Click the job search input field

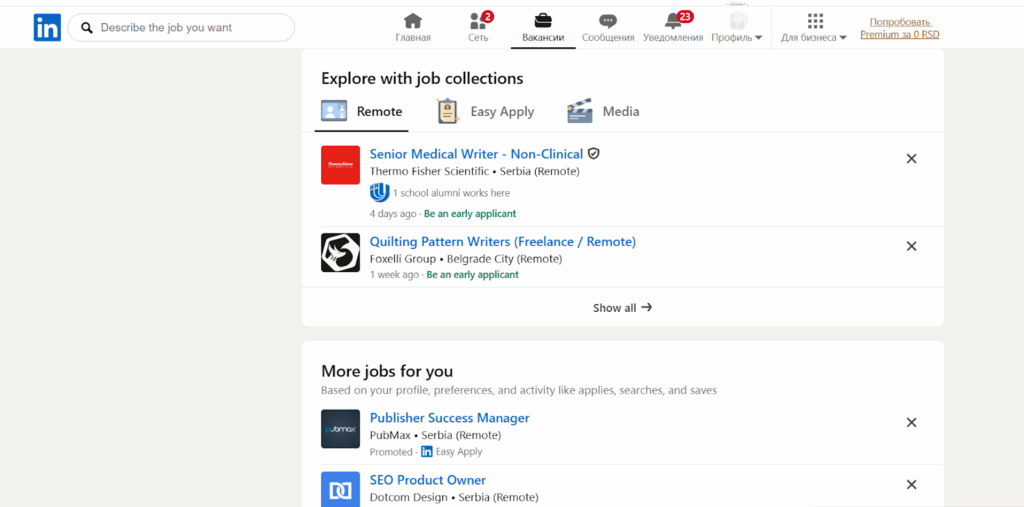click(x=190, y=28)
